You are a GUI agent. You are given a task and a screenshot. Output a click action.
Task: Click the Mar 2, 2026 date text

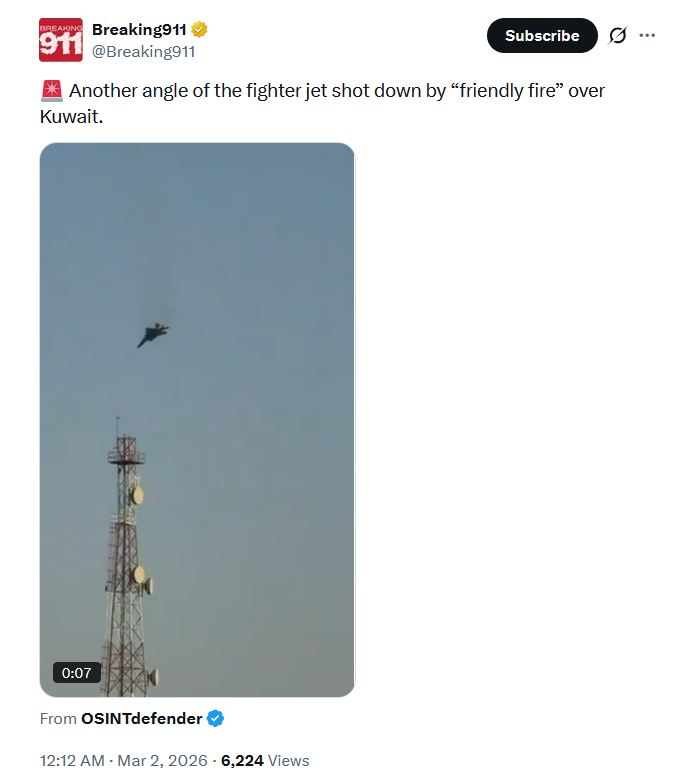tap(161, 760)
